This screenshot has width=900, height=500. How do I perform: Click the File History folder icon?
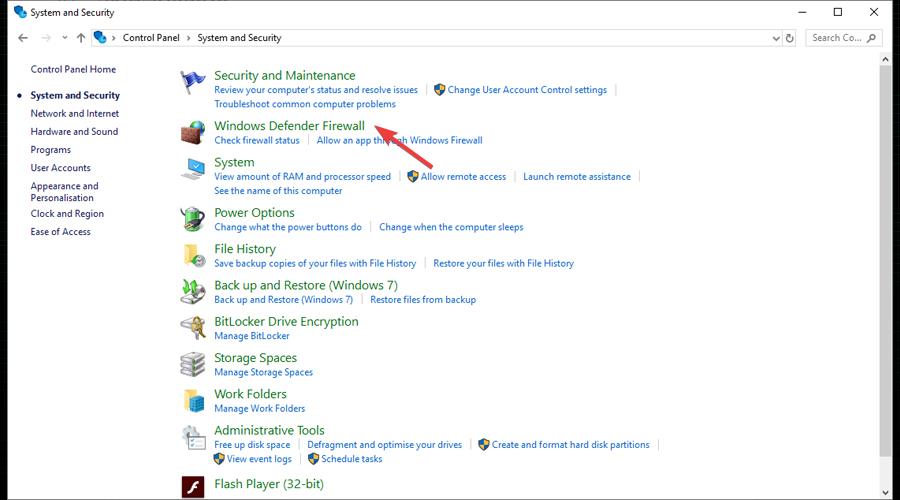pos(193,255)
